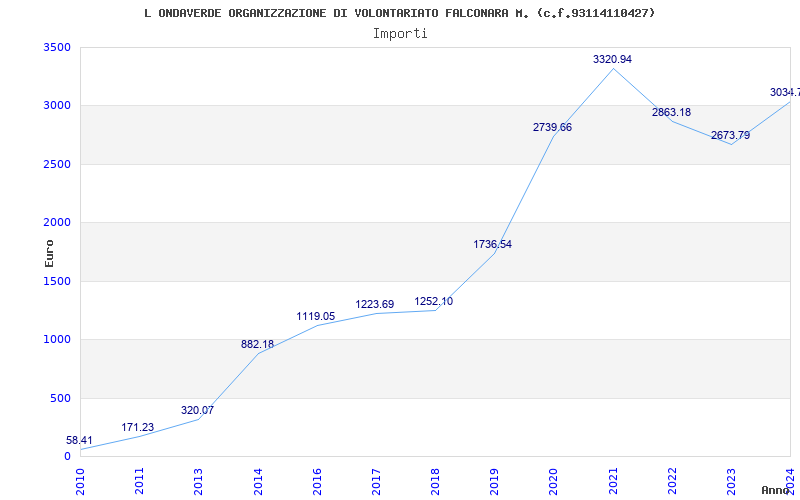Select the 2673.79 data label
800x500 pixels.
[731, 135]
